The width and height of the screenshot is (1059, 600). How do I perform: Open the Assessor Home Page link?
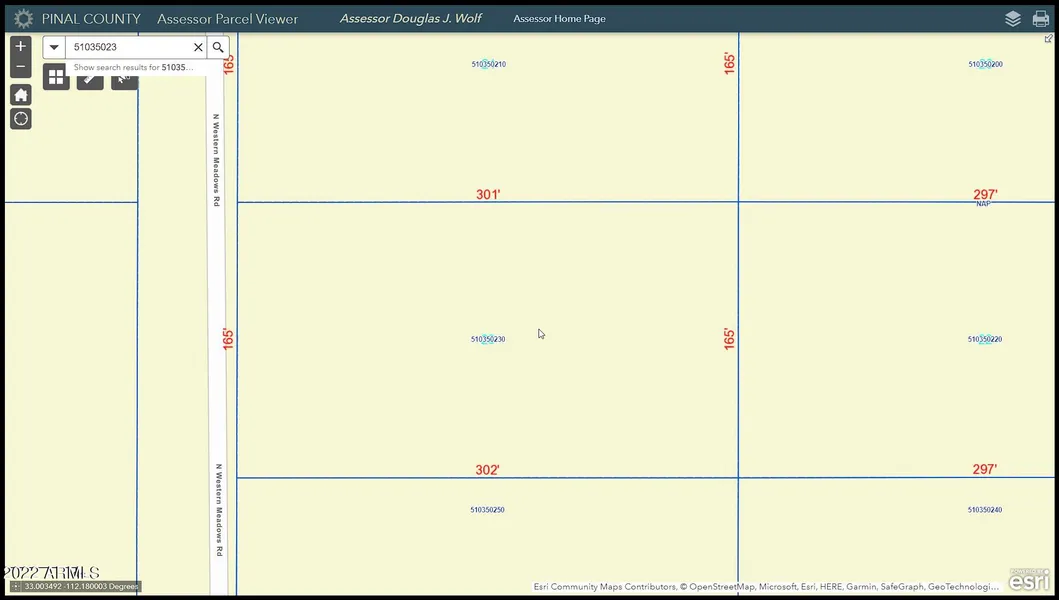(559, 19)
